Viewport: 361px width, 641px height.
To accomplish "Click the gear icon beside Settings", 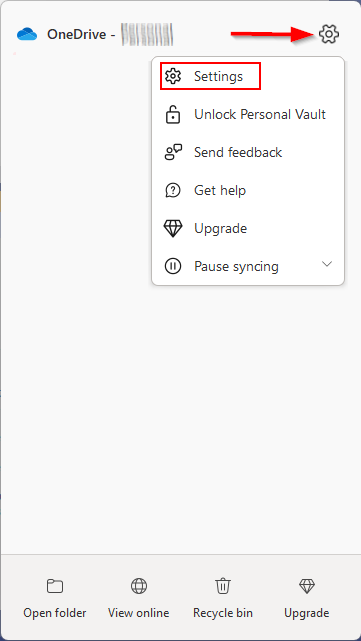I will (173, 76).
